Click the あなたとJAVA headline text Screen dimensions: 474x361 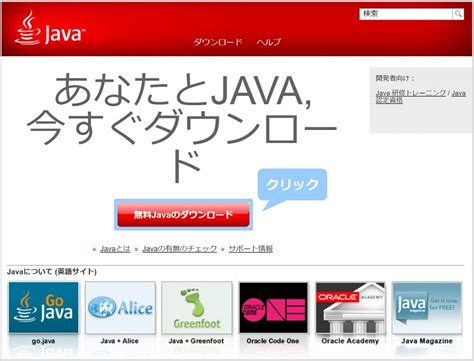point(183,90)
